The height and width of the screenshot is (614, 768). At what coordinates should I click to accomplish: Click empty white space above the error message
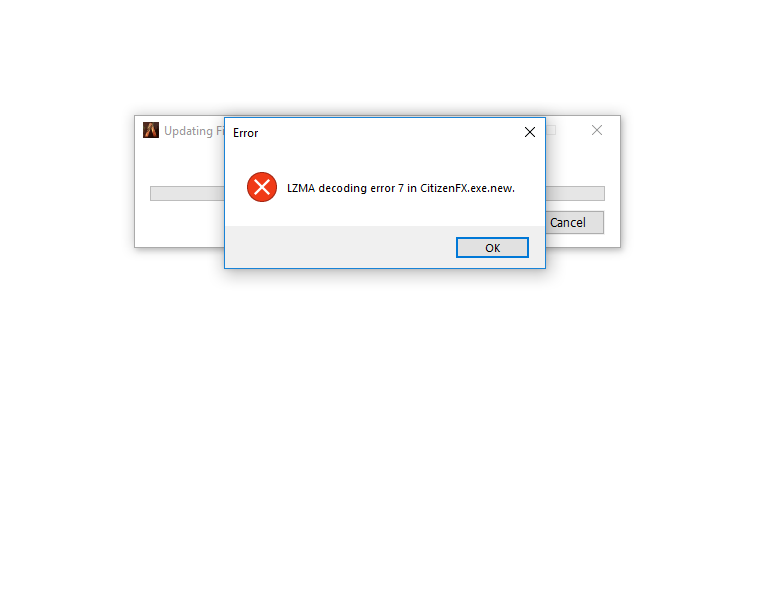pos(385,158)
